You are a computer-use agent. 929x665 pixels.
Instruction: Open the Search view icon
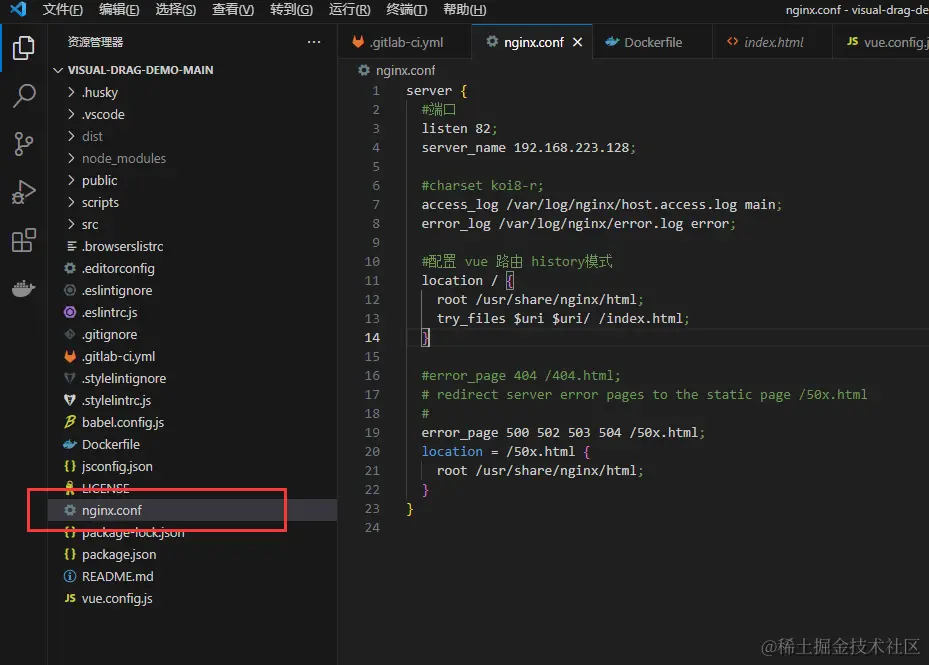24,95
